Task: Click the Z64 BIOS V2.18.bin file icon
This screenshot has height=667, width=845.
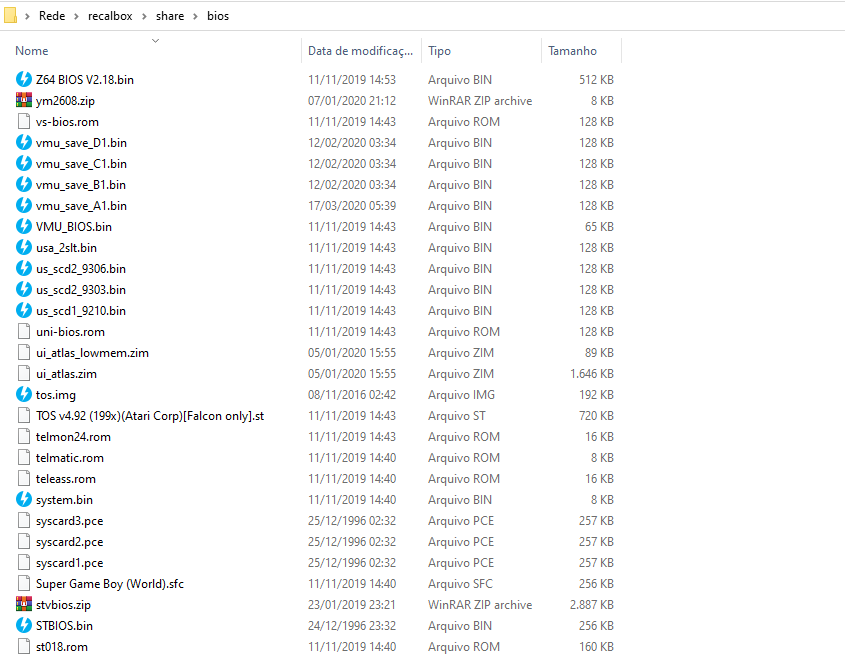Action: click(x=24, y=79)
